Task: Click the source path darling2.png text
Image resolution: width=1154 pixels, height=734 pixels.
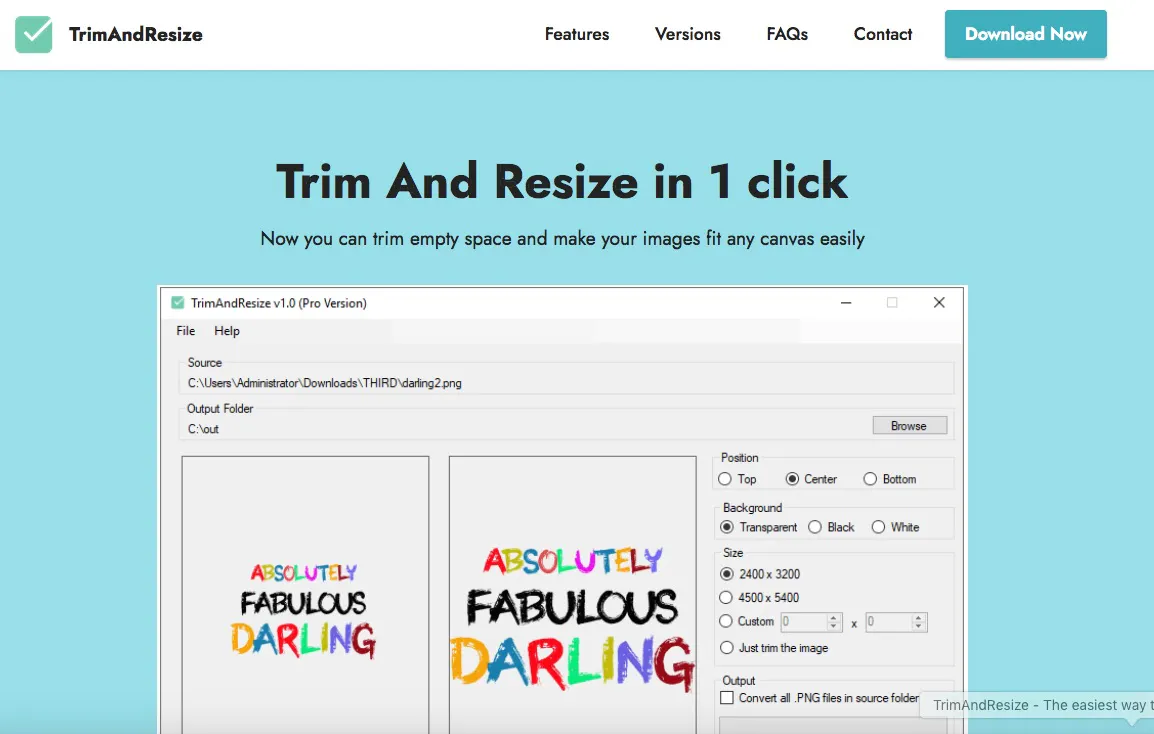Action: (x=325, y=383)
